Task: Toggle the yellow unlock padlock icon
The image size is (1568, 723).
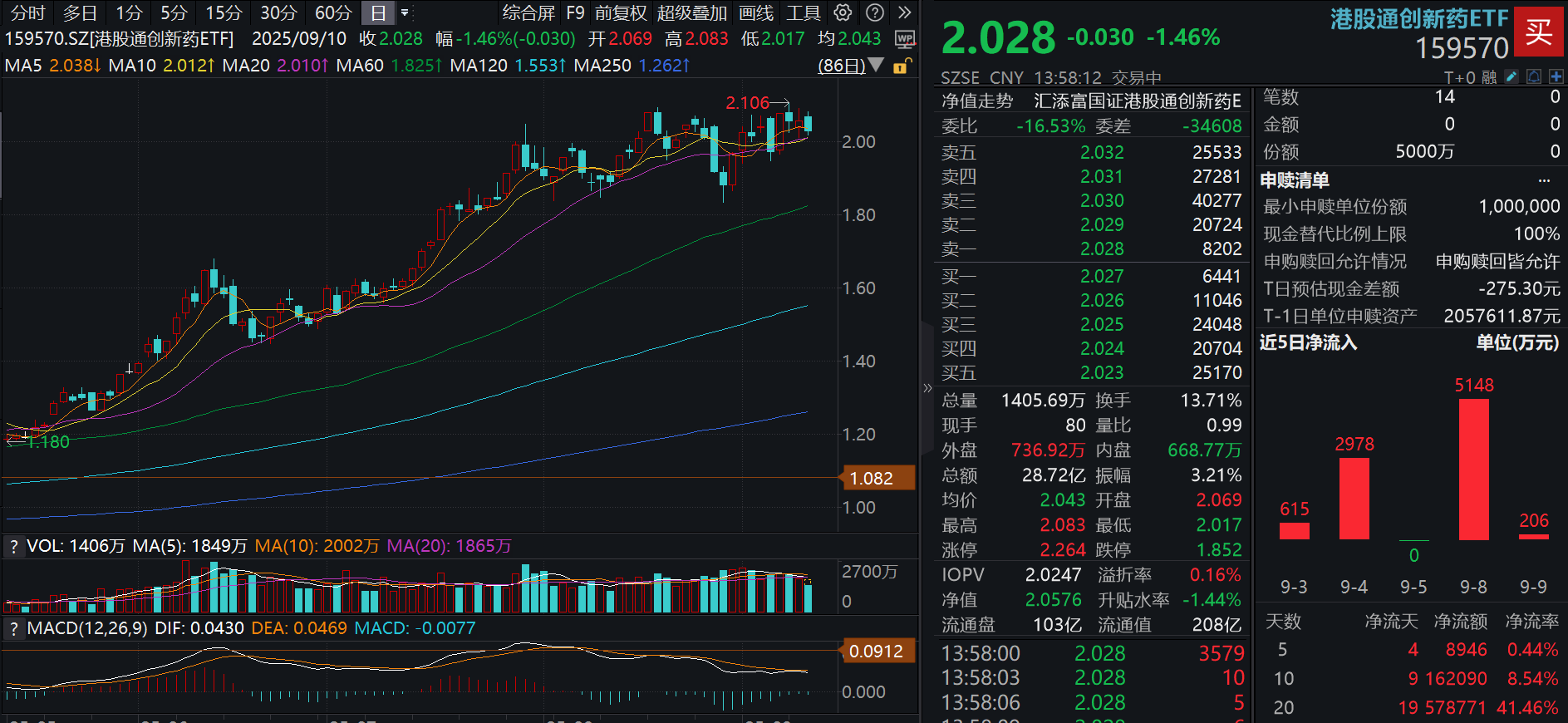Action: 902,66
